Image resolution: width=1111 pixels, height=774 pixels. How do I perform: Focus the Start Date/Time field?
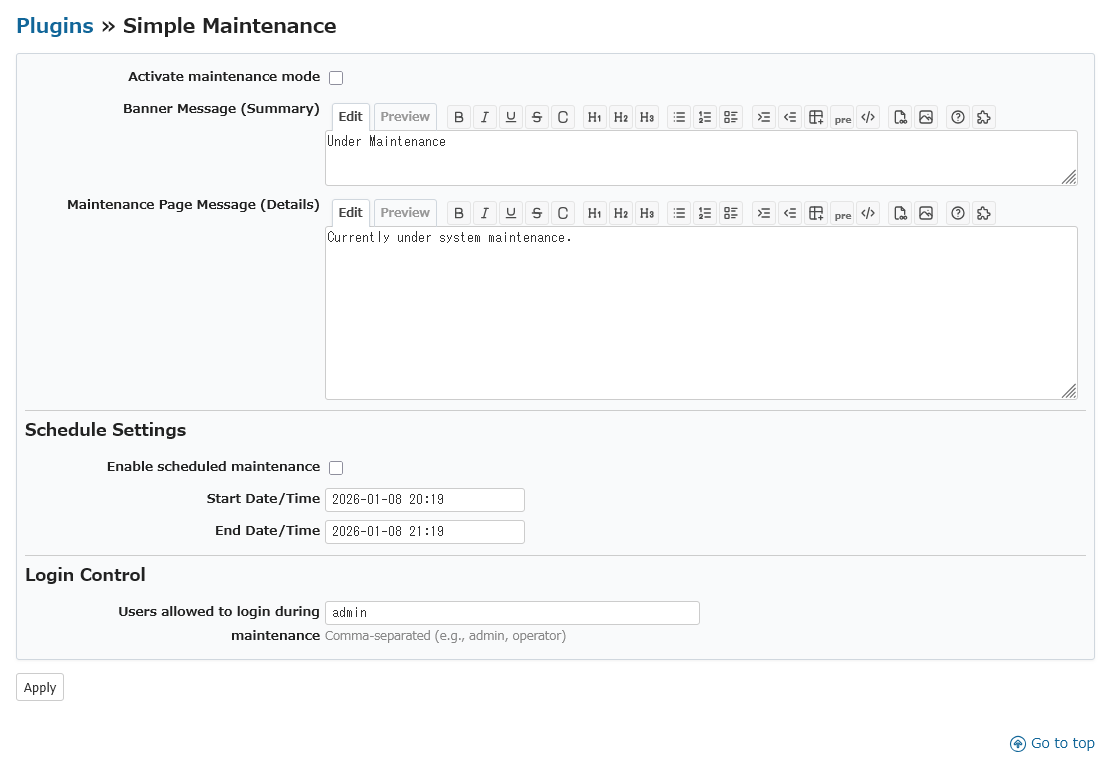(x=424, y=500)
